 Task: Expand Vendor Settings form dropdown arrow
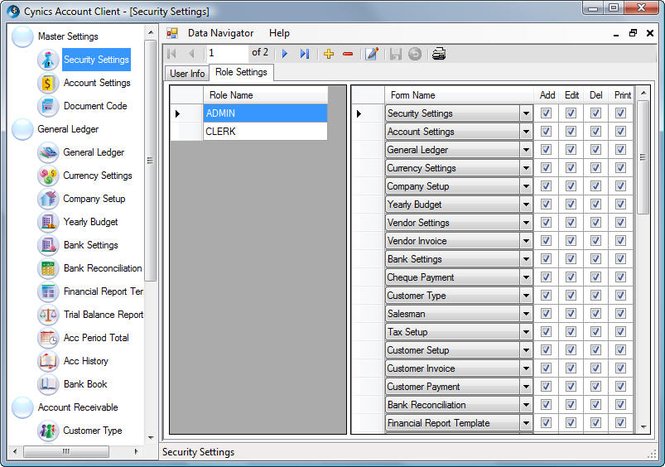click(x=526, y=223)
